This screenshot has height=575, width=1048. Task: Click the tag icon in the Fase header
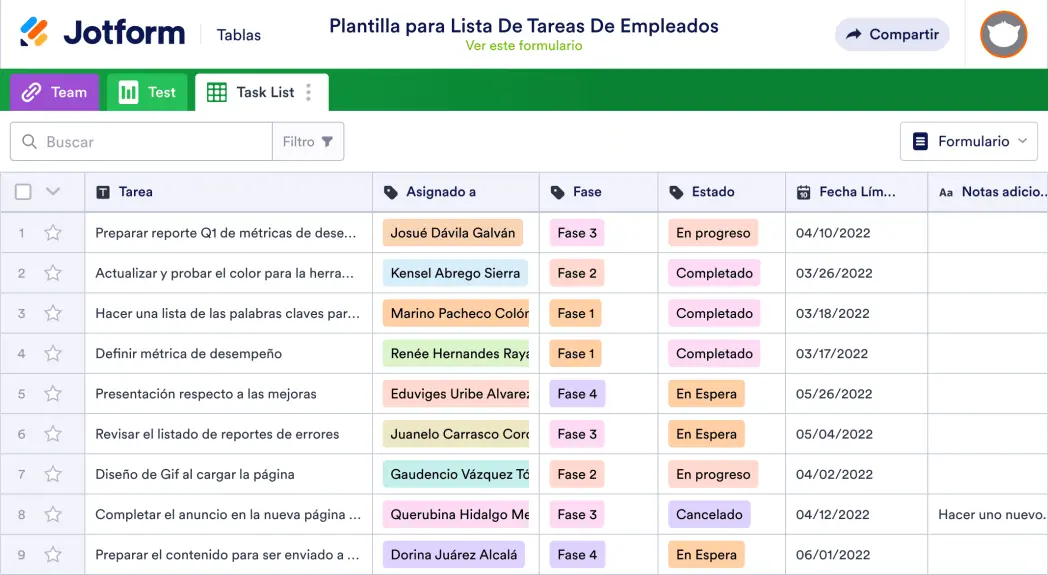[x=558, y=192]
